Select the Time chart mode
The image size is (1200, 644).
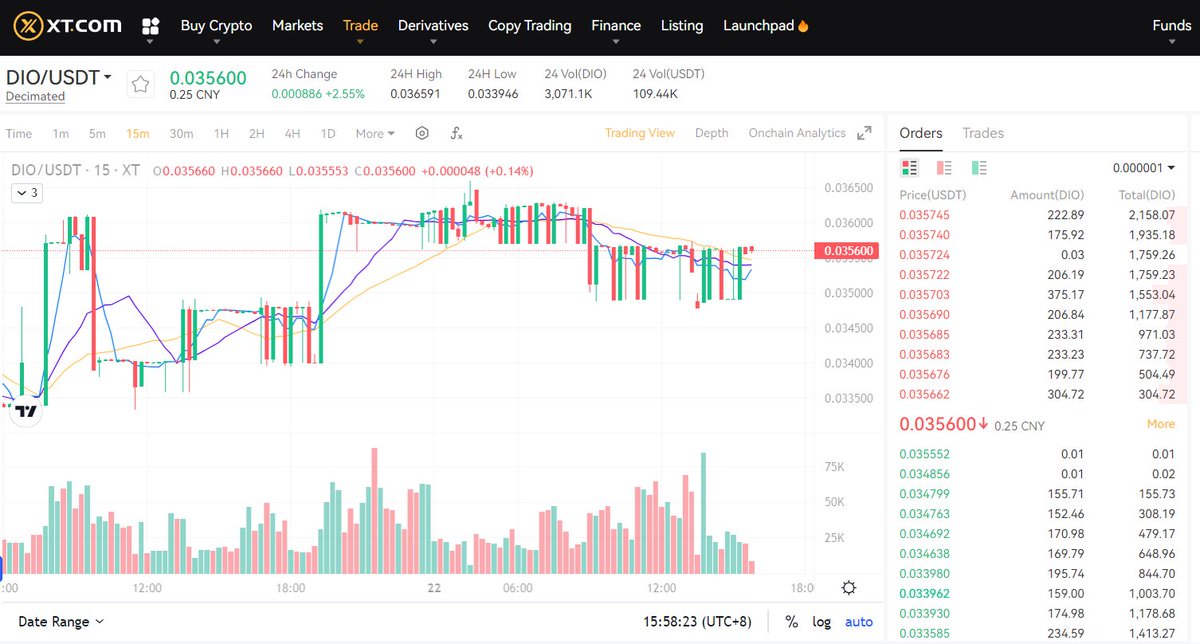click(19, 133)
